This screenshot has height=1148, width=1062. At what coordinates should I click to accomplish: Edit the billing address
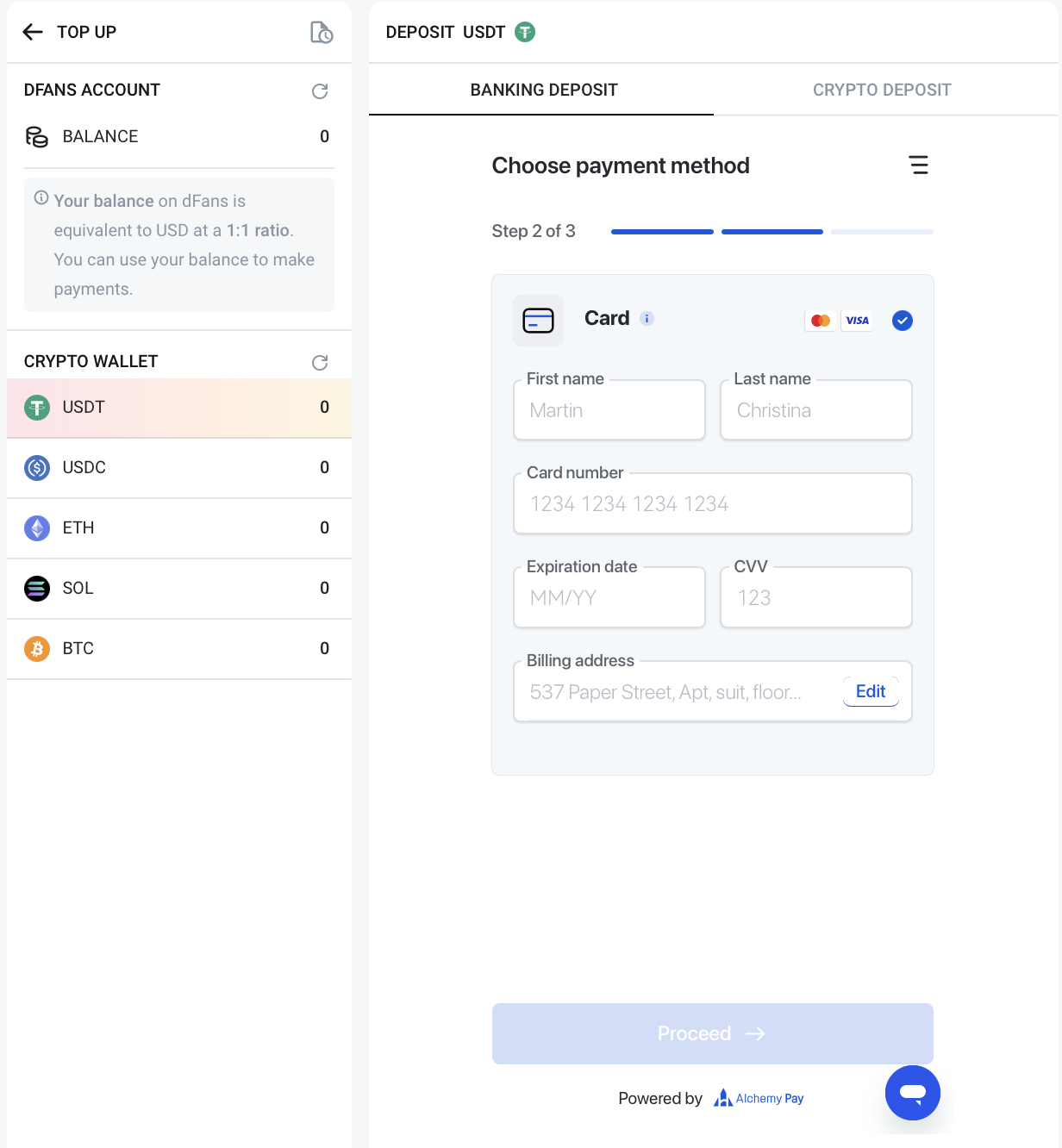click(x=871, y=691)
